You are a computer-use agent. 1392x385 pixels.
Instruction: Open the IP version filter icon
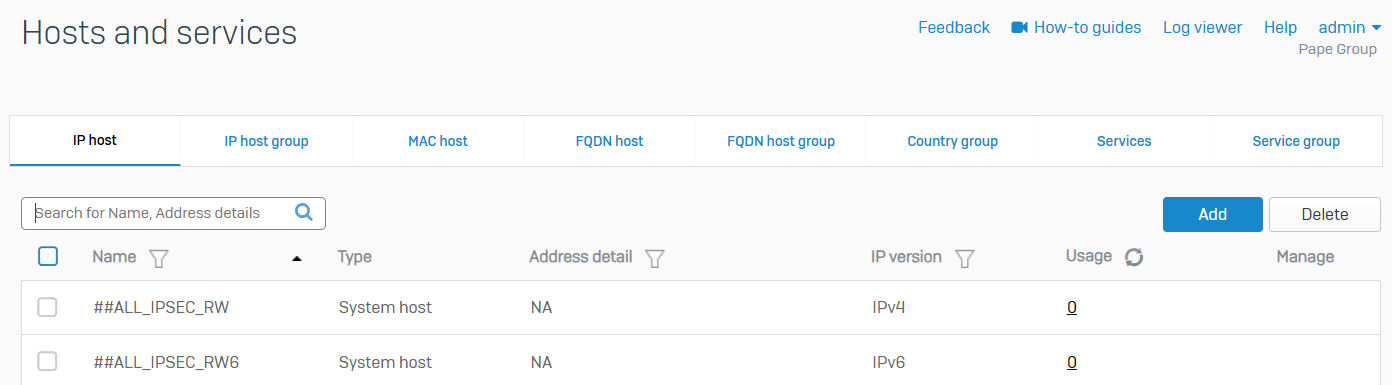pyautogui.click(x=965, y=258)
